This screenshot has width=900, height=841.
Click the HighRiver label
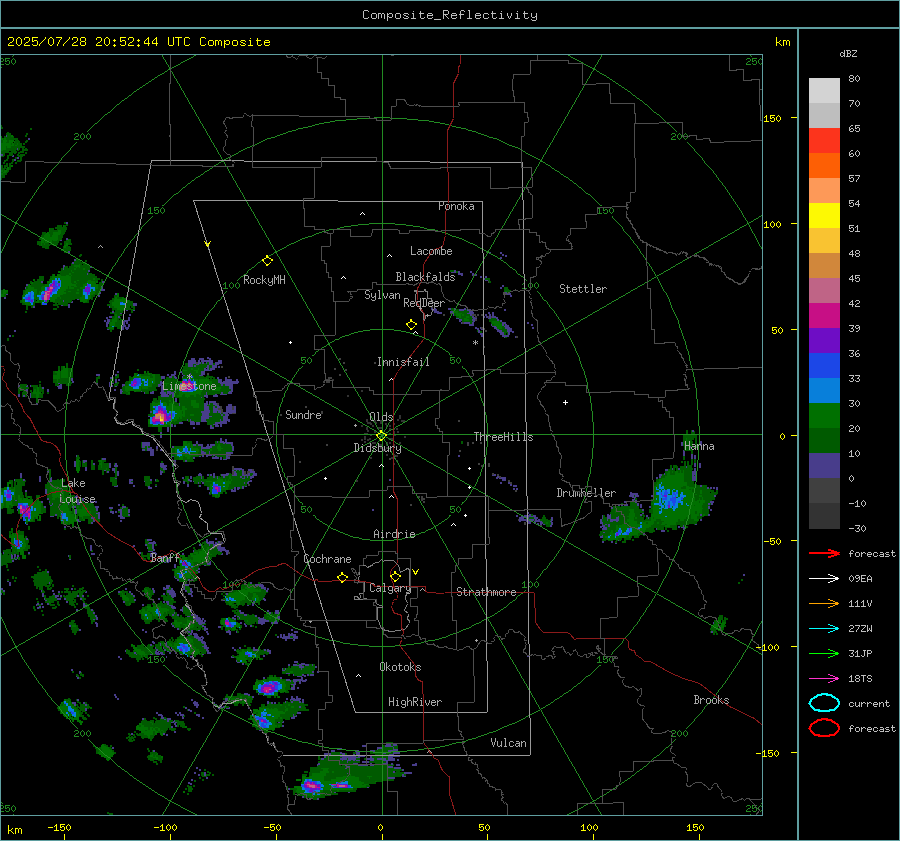click(x=415, y=702)
